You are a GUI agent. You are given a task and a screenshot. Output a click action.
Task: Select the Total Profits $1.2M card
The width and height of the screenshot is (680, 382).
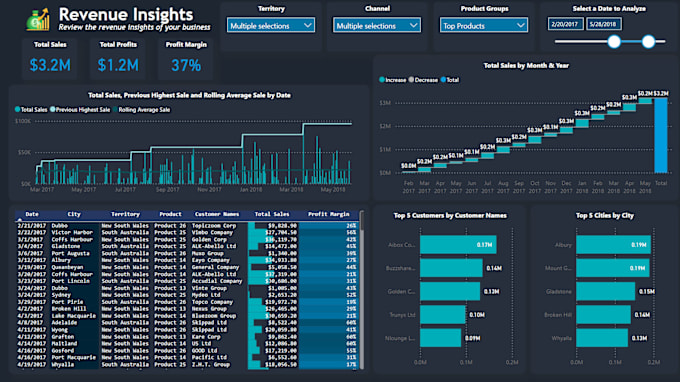point(118,59)
